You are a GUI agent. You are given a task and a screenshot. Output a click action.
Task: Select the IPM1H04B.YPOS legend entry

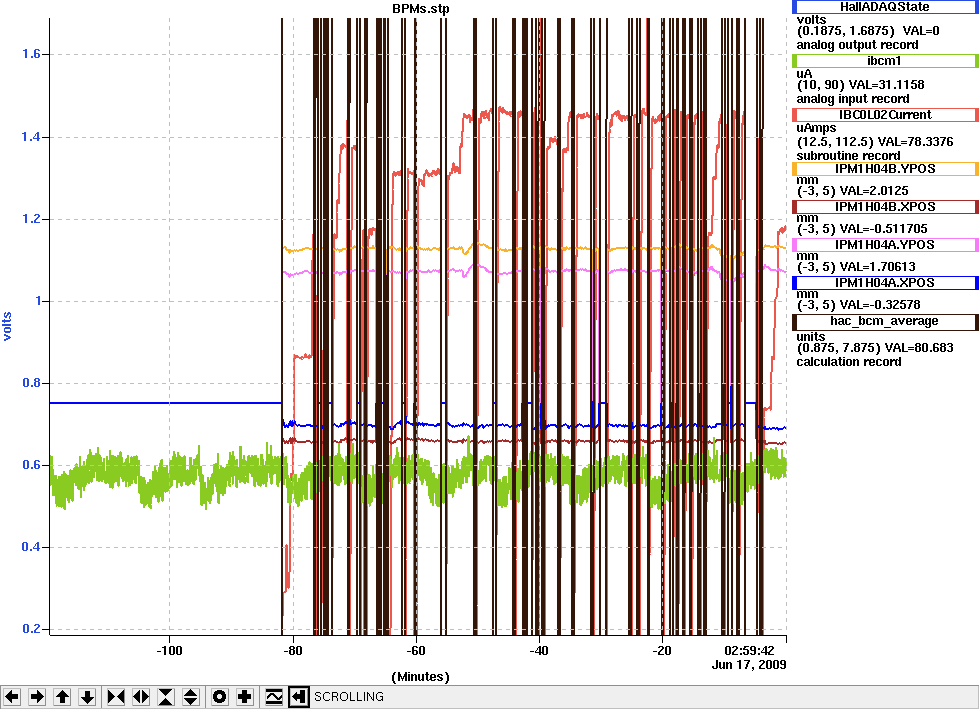pyautogui.click(x=885, y=169)
